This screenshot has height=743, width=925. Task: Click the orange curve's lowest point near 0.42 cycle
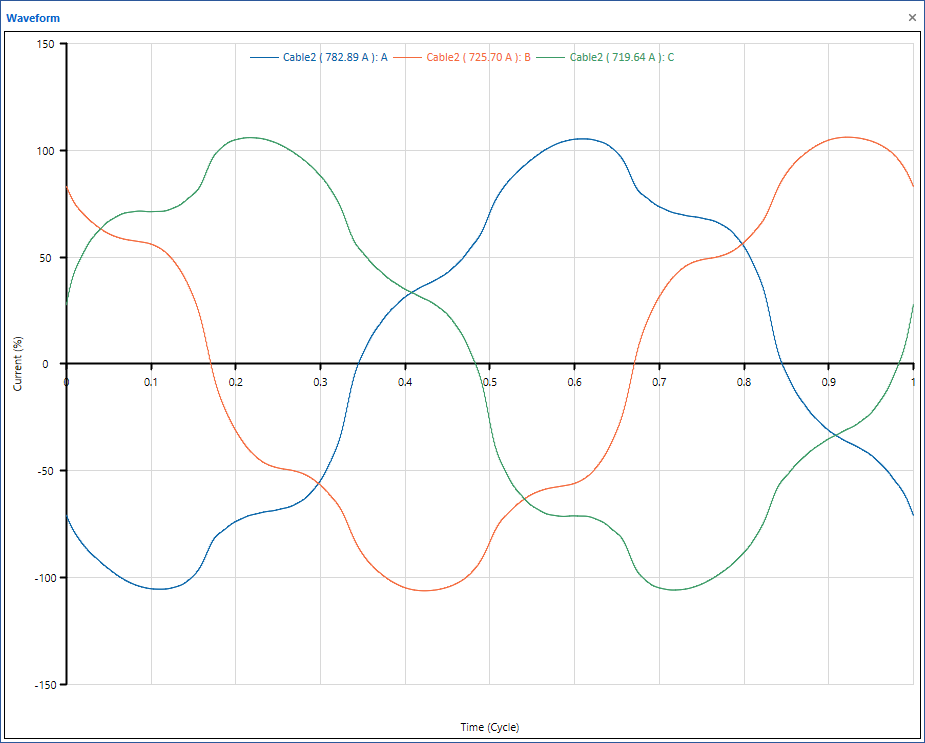[424, 590]
